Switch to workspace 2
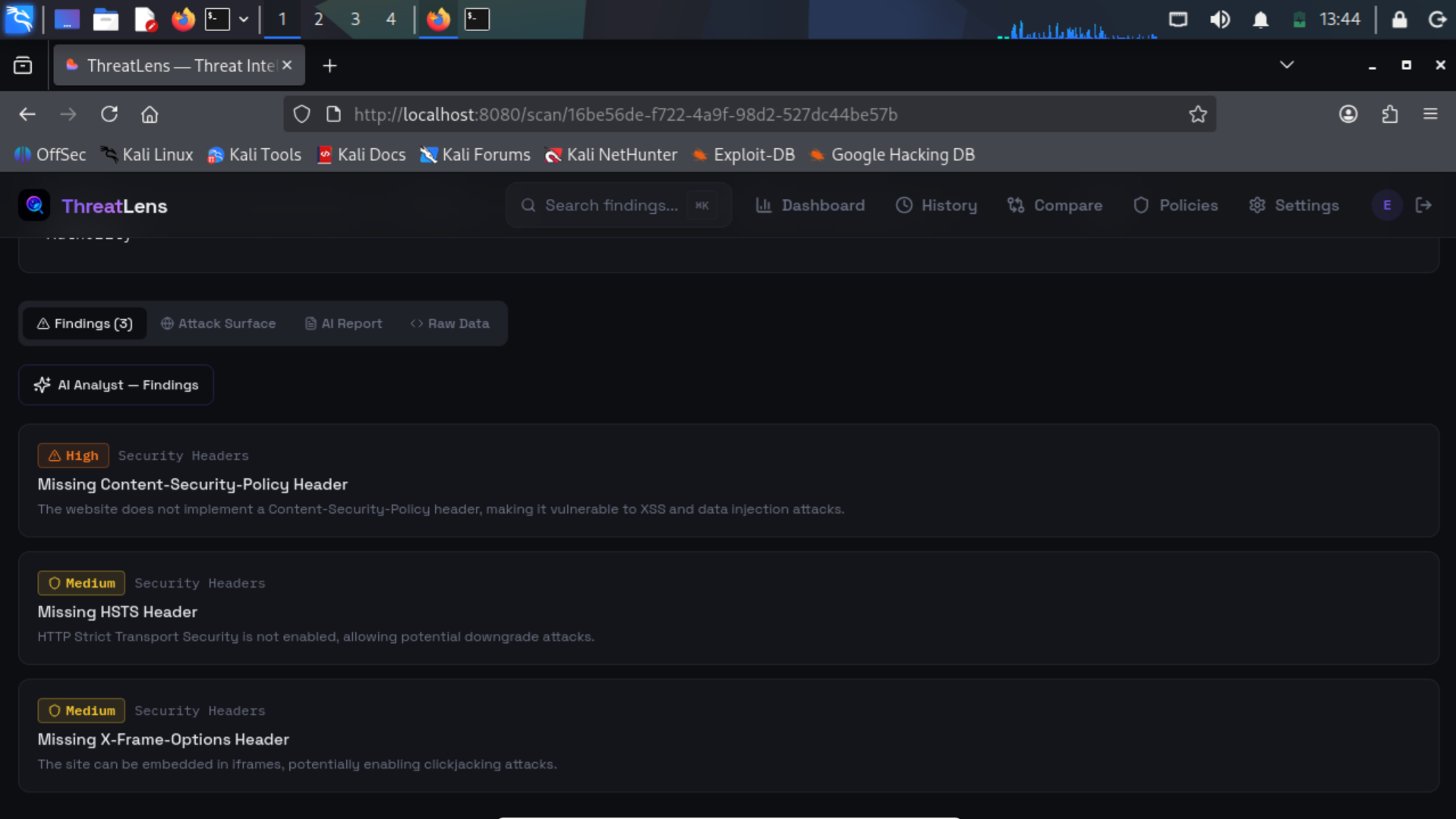Viewport: 1456px width, 819px height. [x=319, y=19]
